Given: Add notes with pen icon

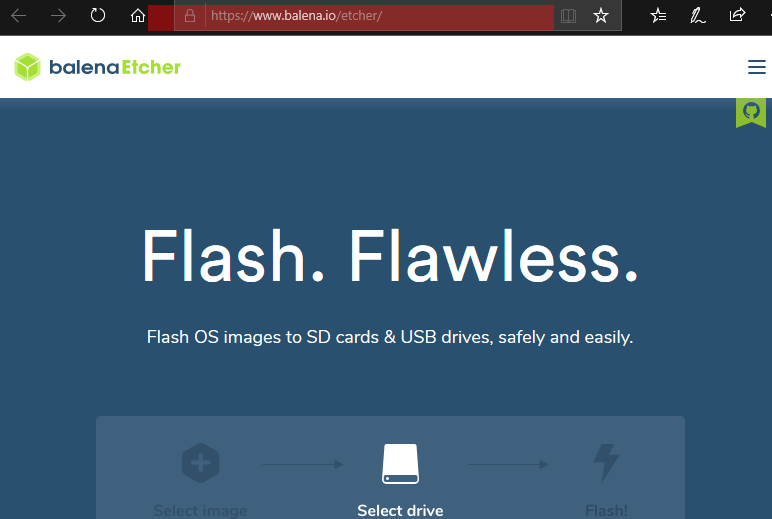Looking at the screenshot, I should [698, 16].
